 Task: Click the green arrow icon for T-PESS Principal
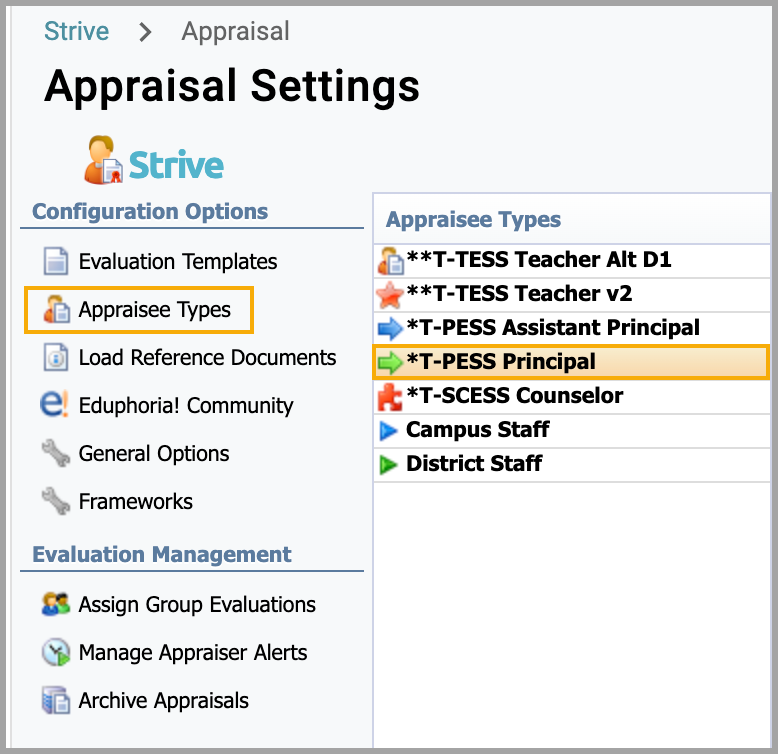pos(390,363)
